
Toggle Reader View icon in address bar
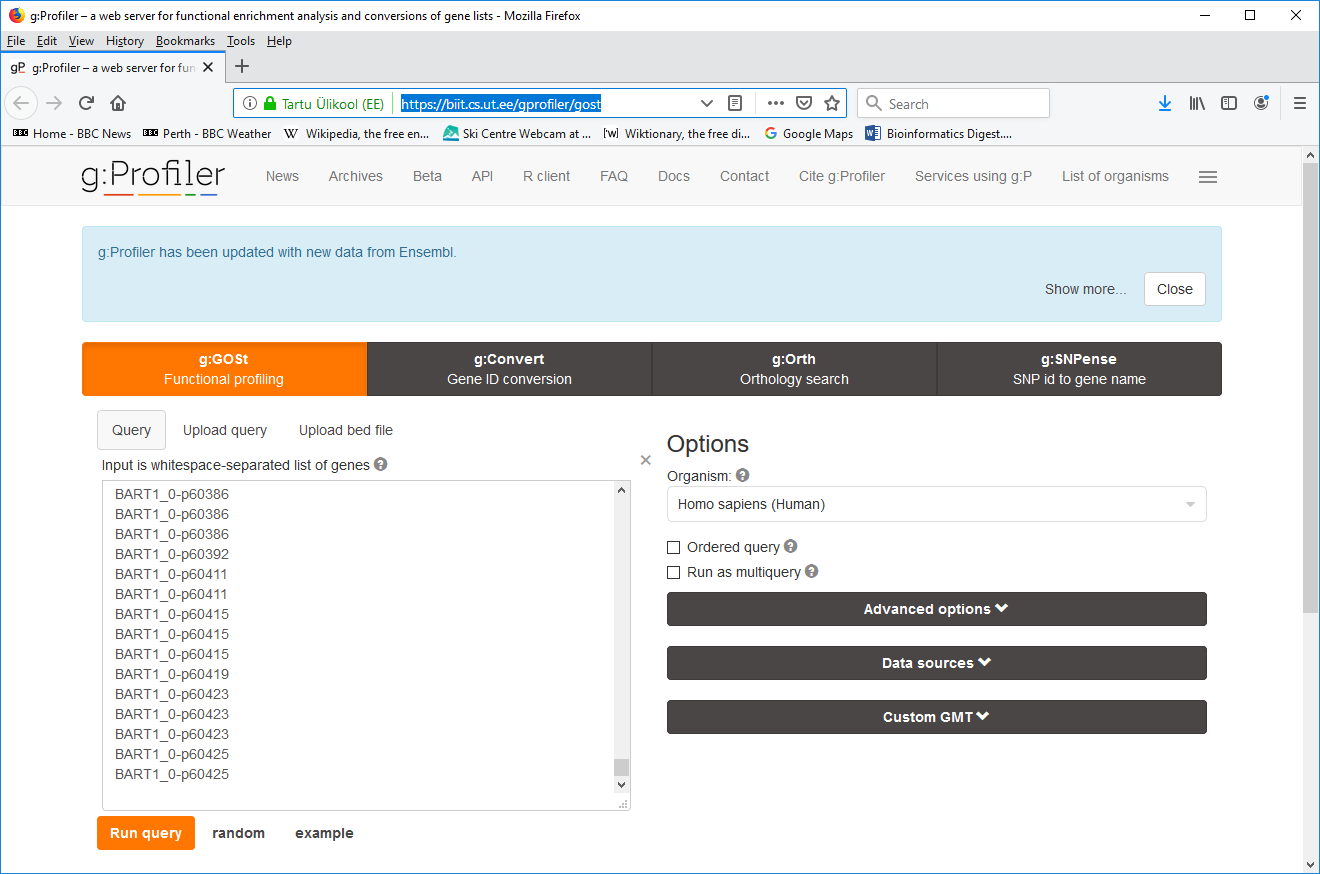click(735, 103)
